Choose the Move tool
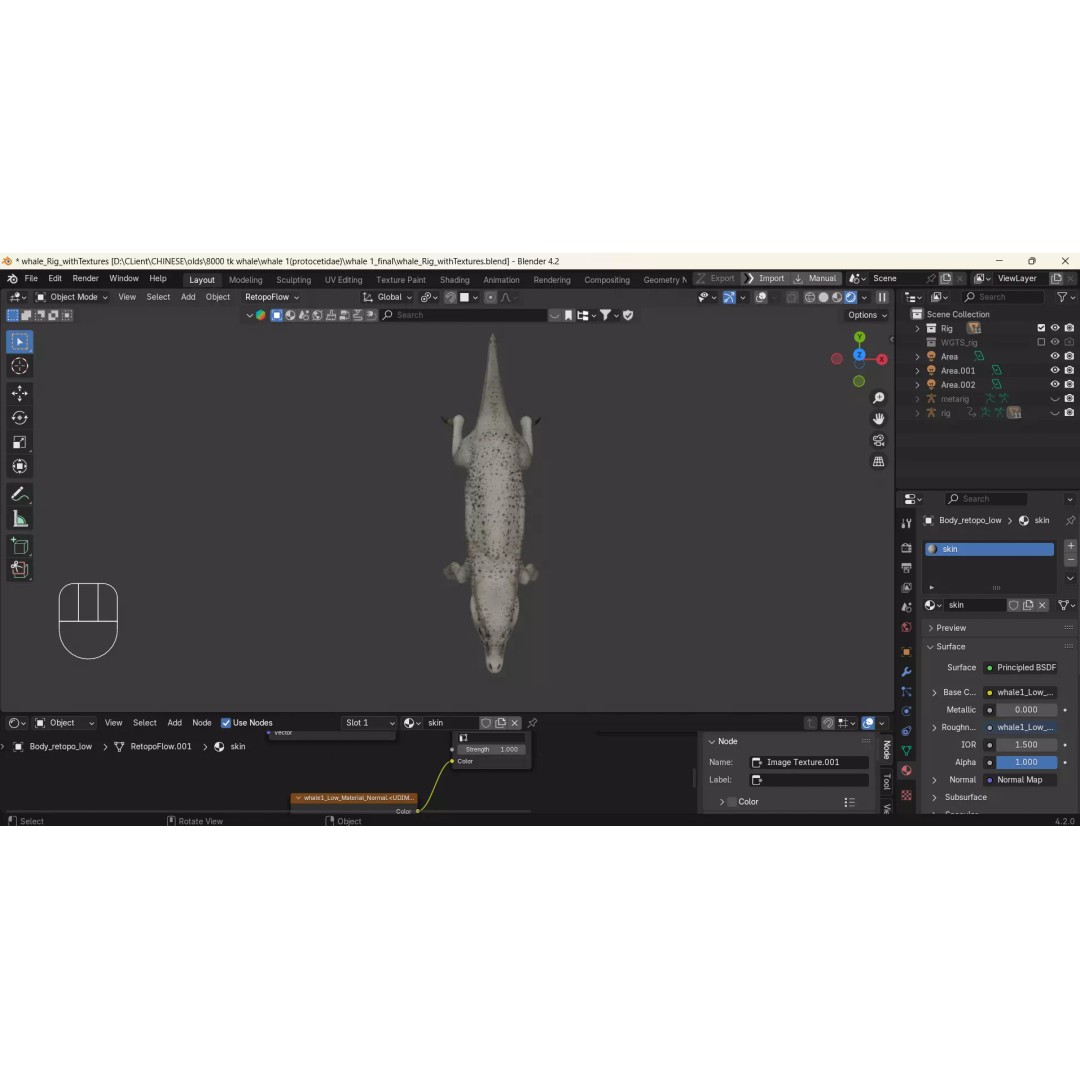 [19, 393]
